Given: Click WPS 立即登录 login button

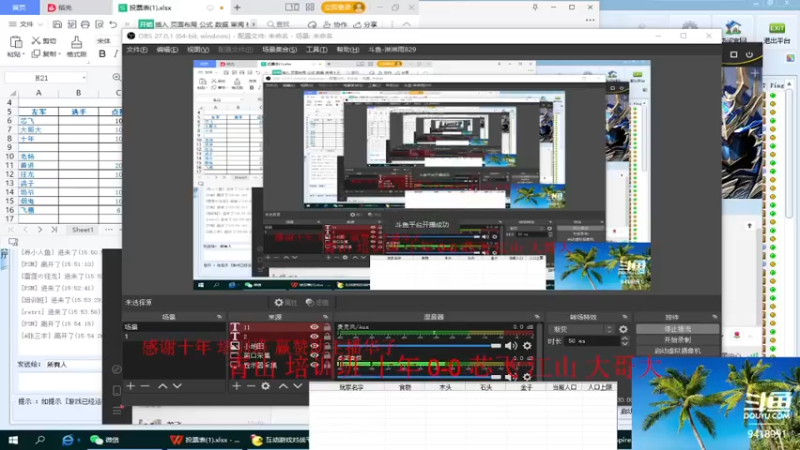Looking at the screenshot, I should pos(343,8).
